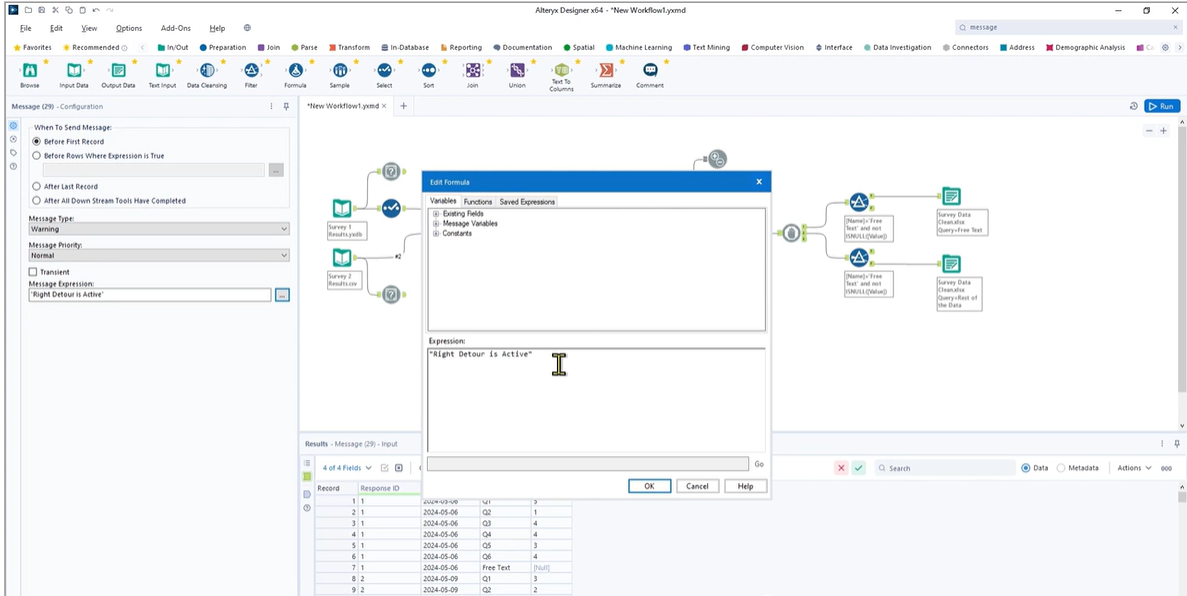Click Help in Edit Formula dialog
Image resolution: width=1187 pixels, height=596 pixels.
[745, 486]
